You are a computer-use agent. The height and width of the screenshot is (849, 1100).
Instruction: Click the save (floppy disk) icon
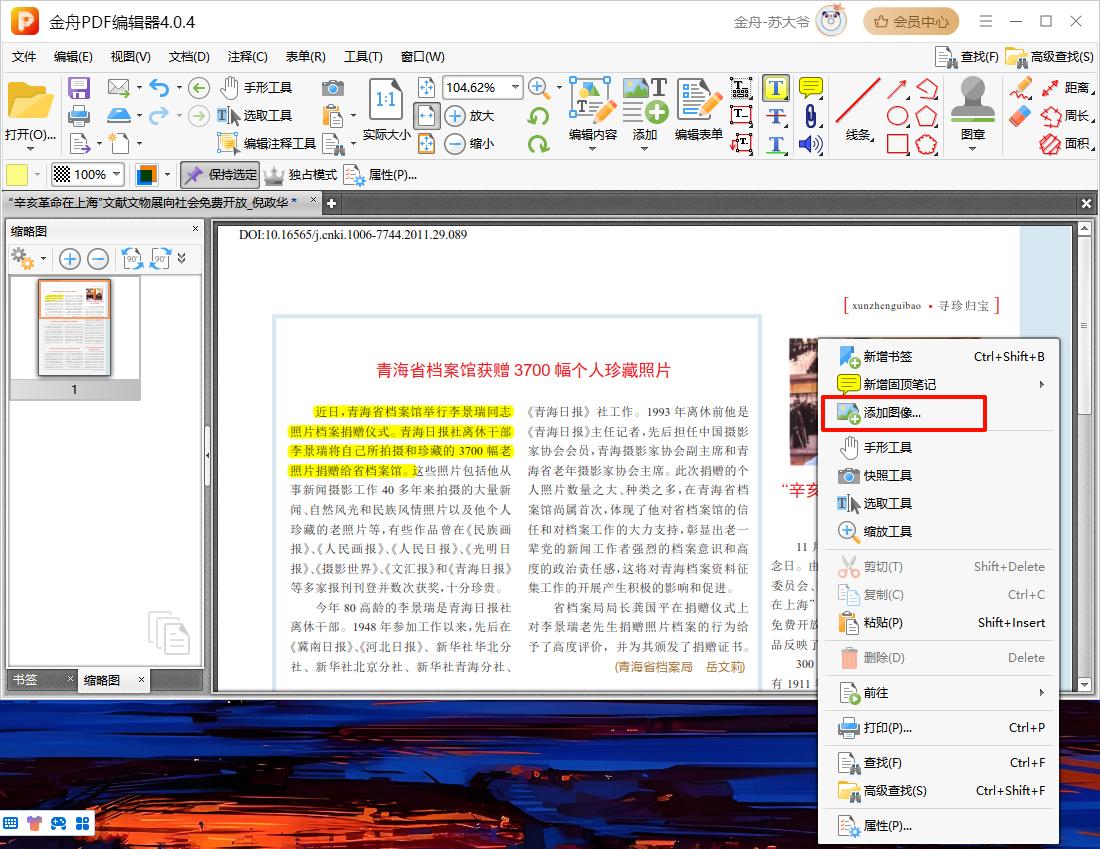point(79,88)
